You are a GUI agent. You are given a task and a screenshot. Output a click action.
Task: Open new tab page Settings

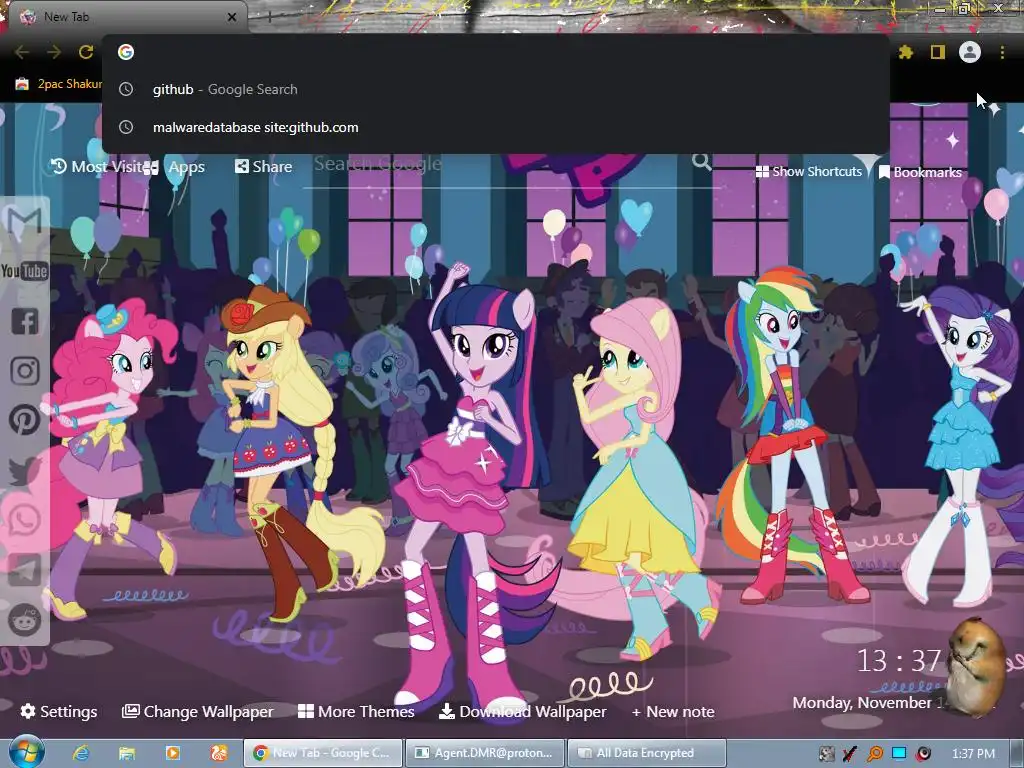click(x=59, y=711)
